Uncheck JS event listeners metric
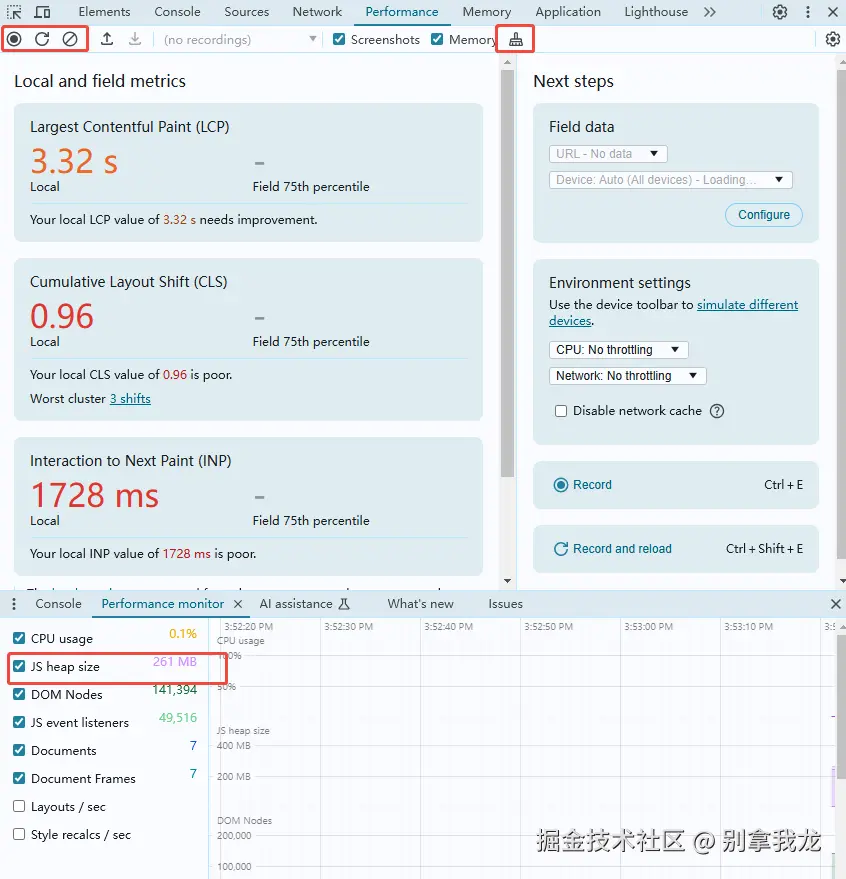 pos(19,722)
